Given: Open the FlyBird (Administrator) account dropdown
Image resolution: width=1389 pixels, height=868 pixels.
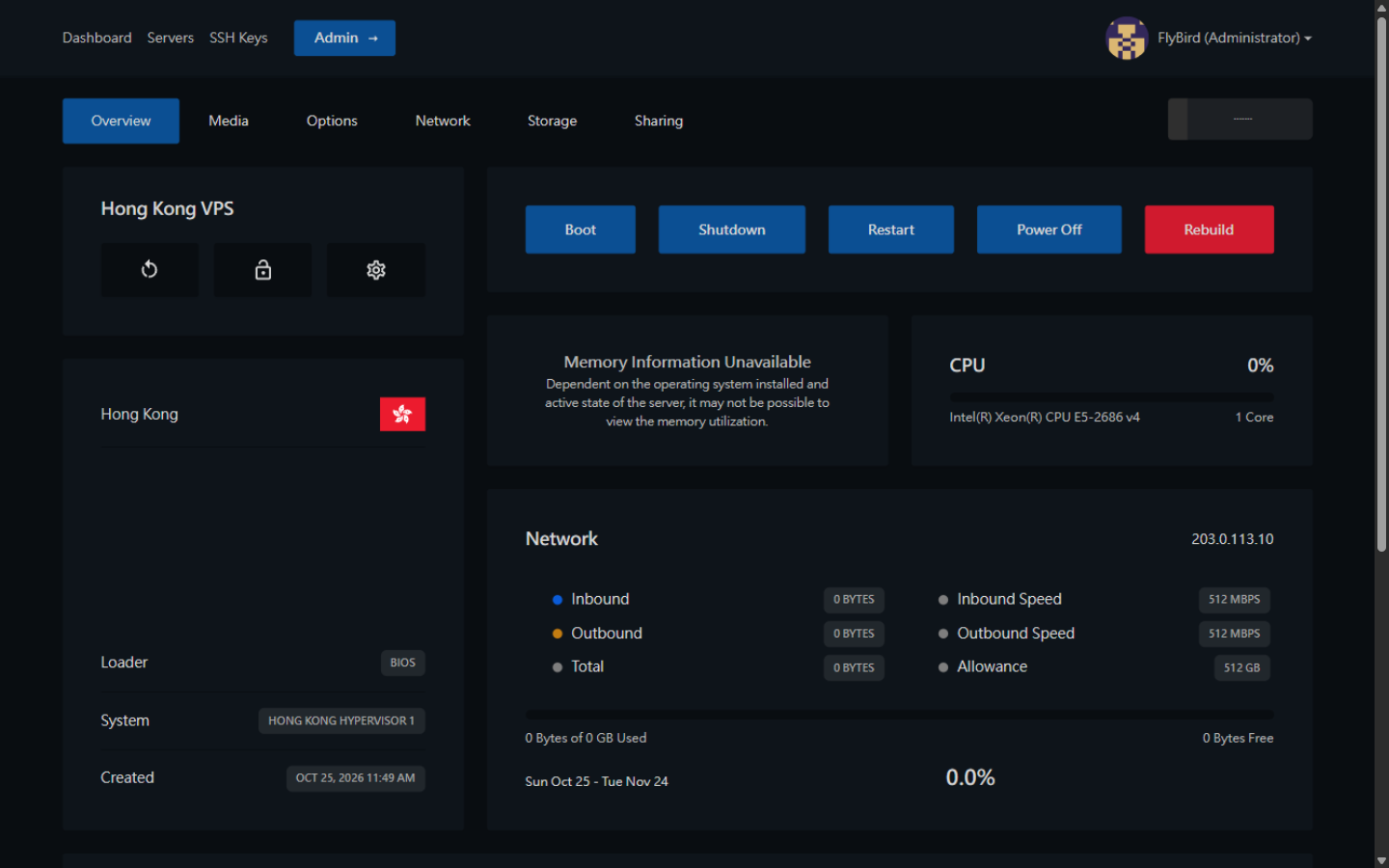Looking at the screenshot, I should tap(1235, 39).
